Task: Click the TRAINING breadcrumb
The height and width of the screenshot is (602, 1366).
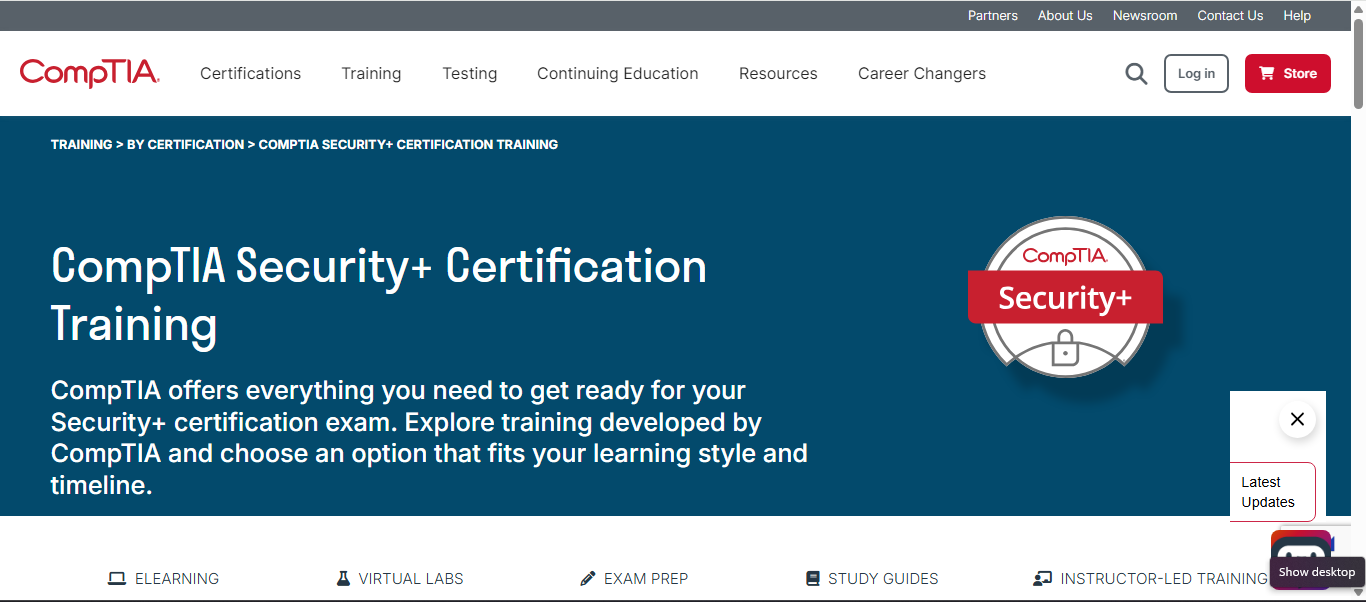Action: (81, 145)
